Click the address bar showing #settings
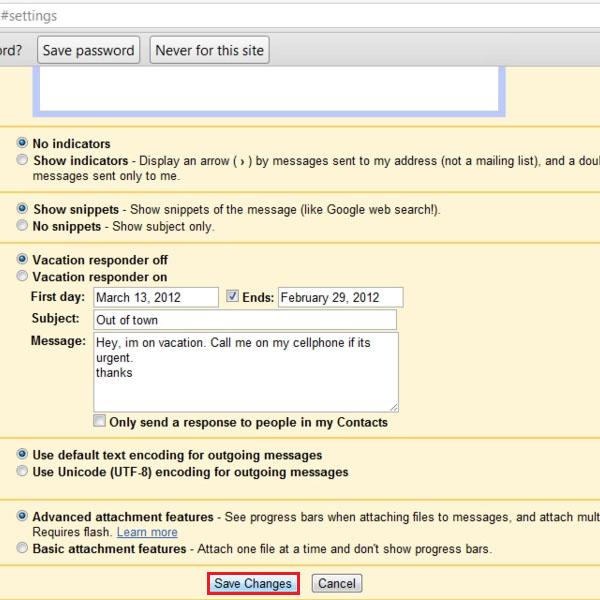Viewport: 600px width, 600px height. (300, 16)
